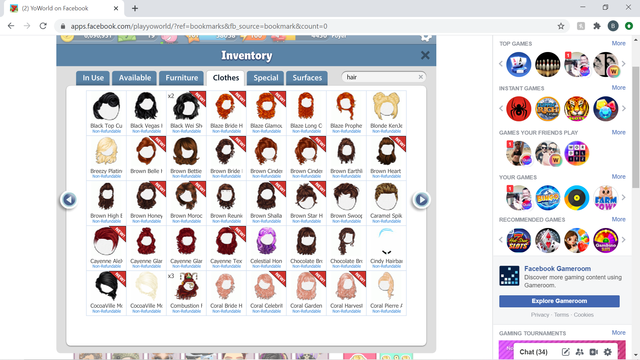Close the Inventory window
The width and height of the screenshot is (640, 360).
click(425, 55)
